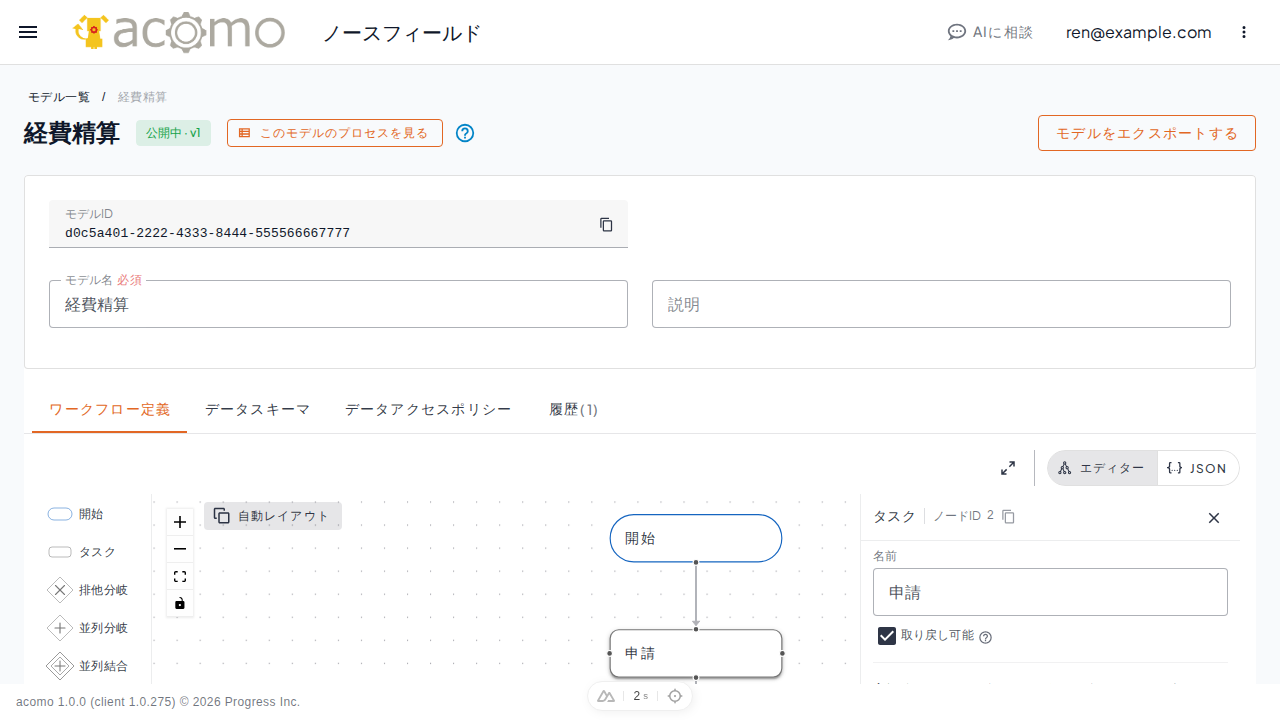
Task: Click the acomo logo
Action: (x=179, y=32)
